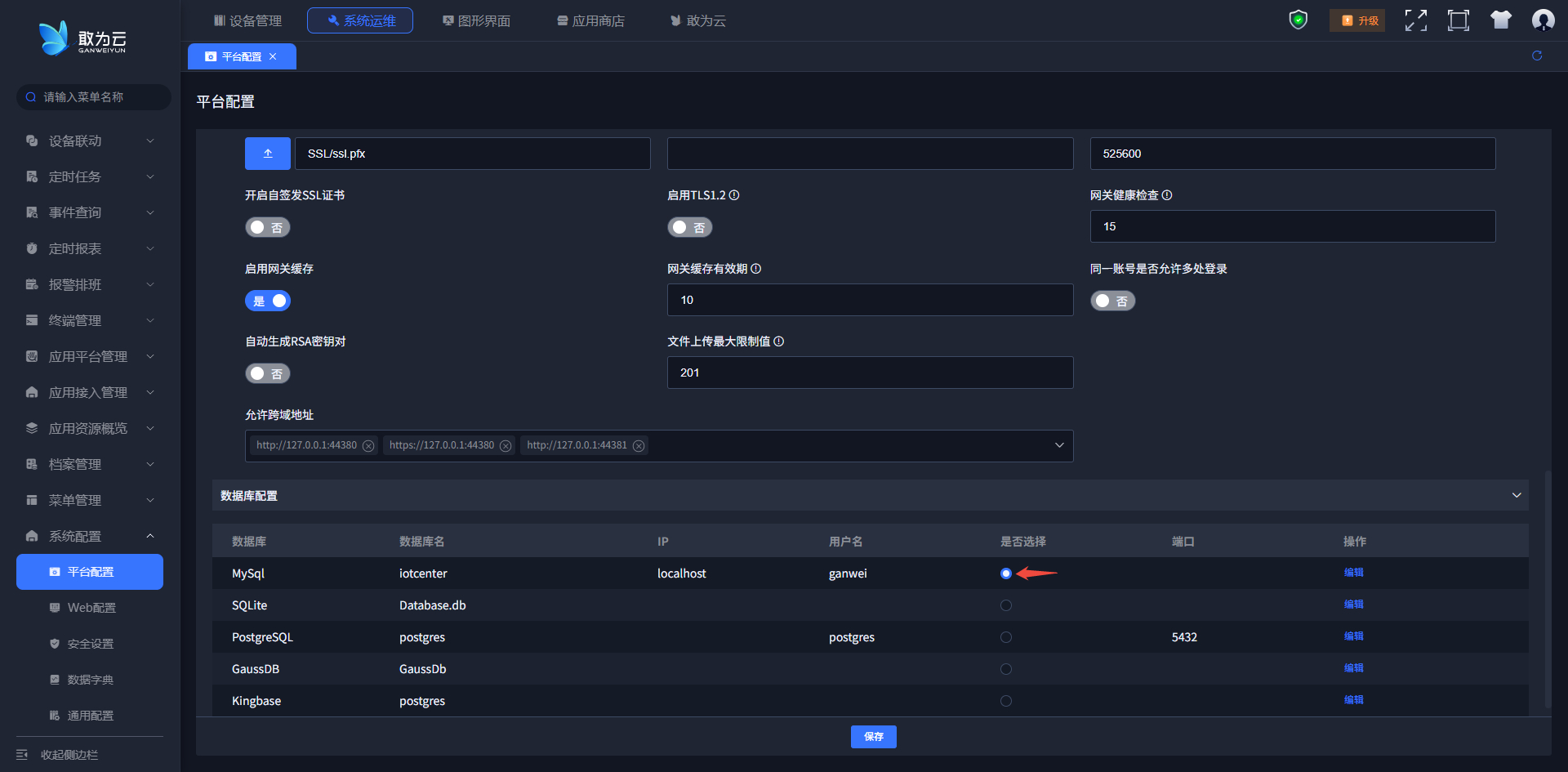Viewport: 1568px width, 772px height.
Task: Enter fullscreen using the expand arrows icon
Action: coord(1415,20)
